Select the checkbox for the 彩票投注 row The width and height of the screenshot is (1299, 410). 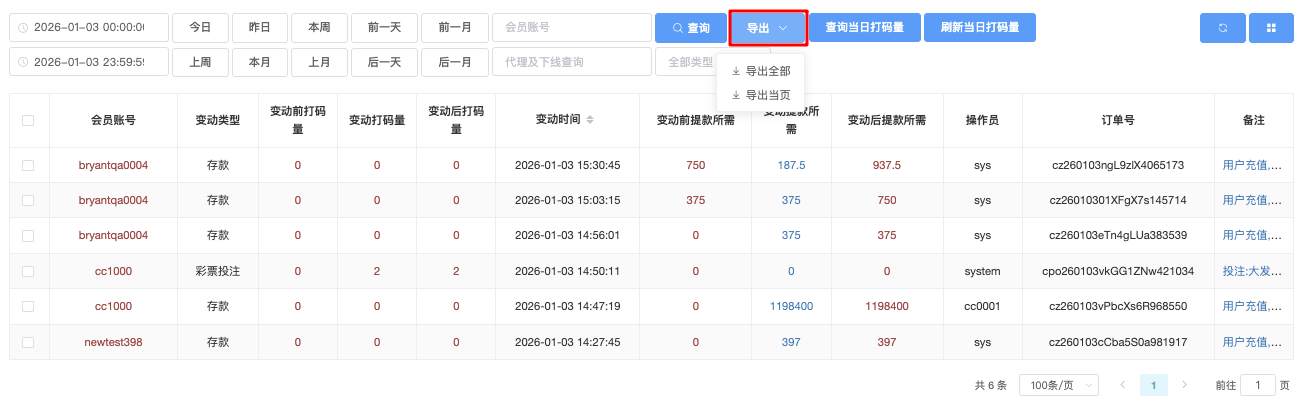[x=28, y=271]
